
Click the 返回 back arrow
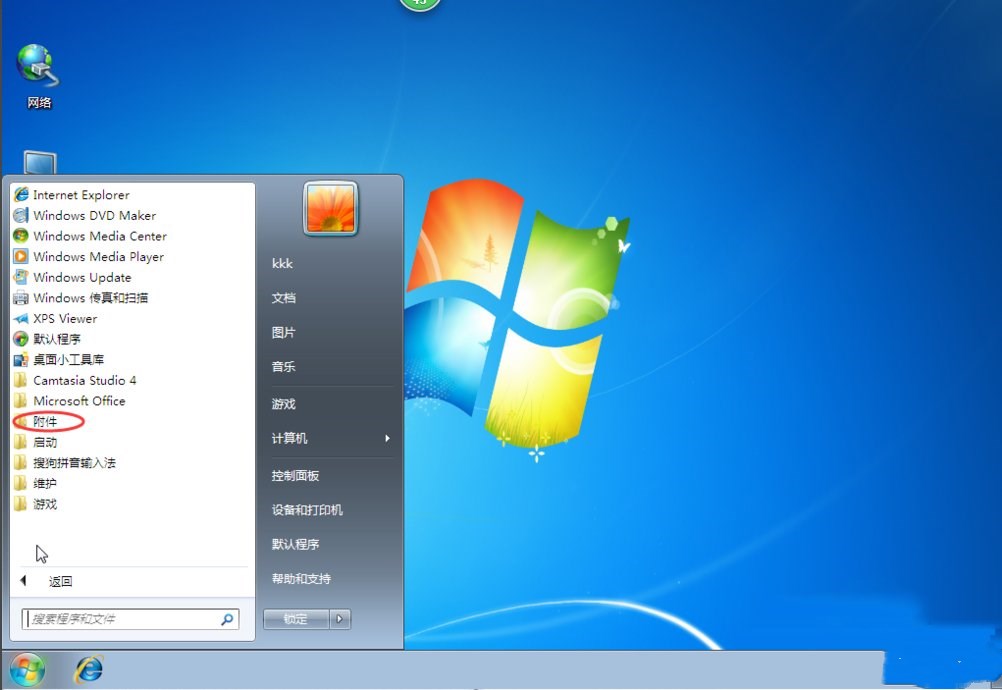[24, 581]
